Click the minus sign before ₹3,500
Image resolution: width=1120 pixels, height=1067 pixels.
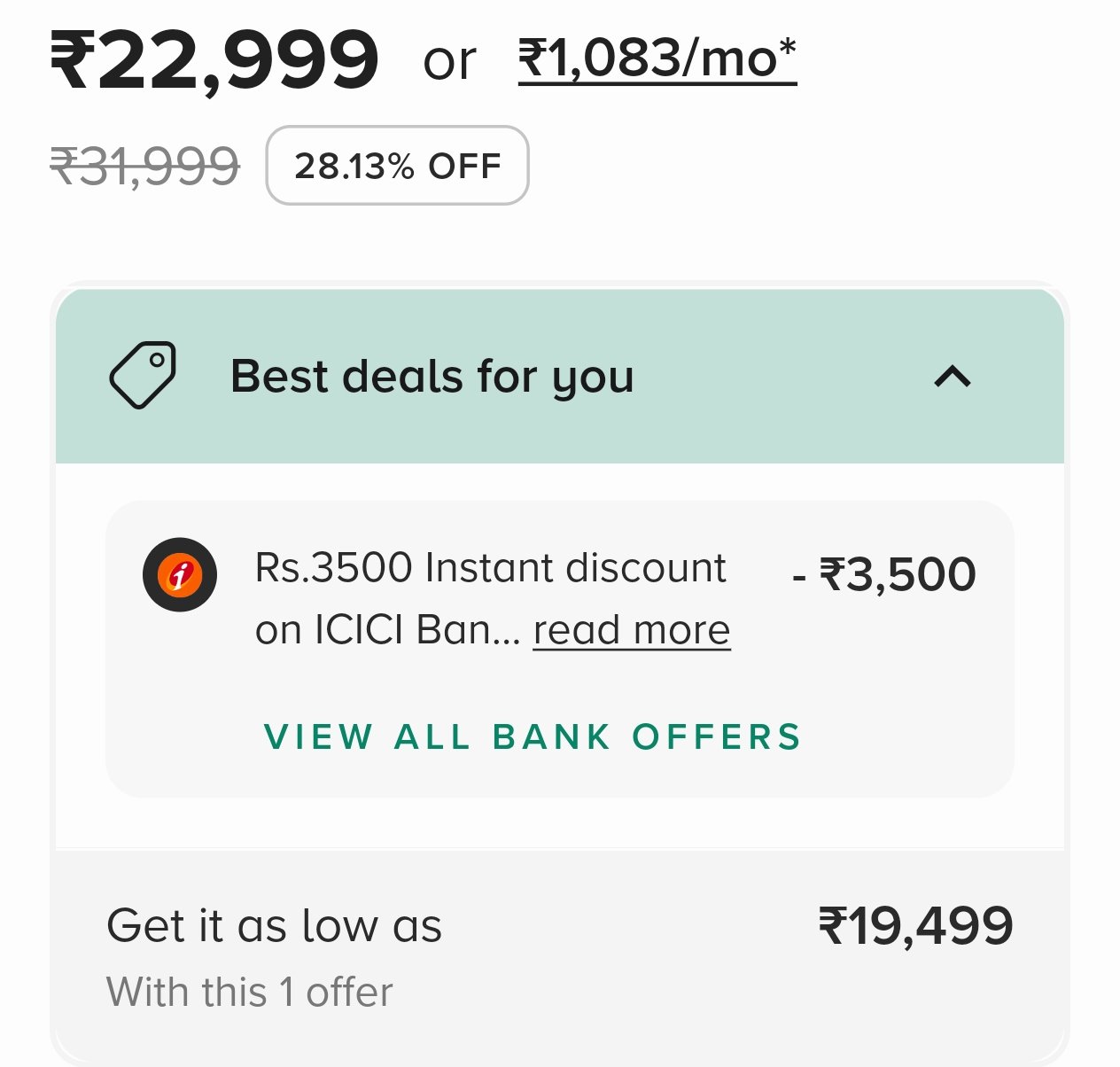click(799, 578)
